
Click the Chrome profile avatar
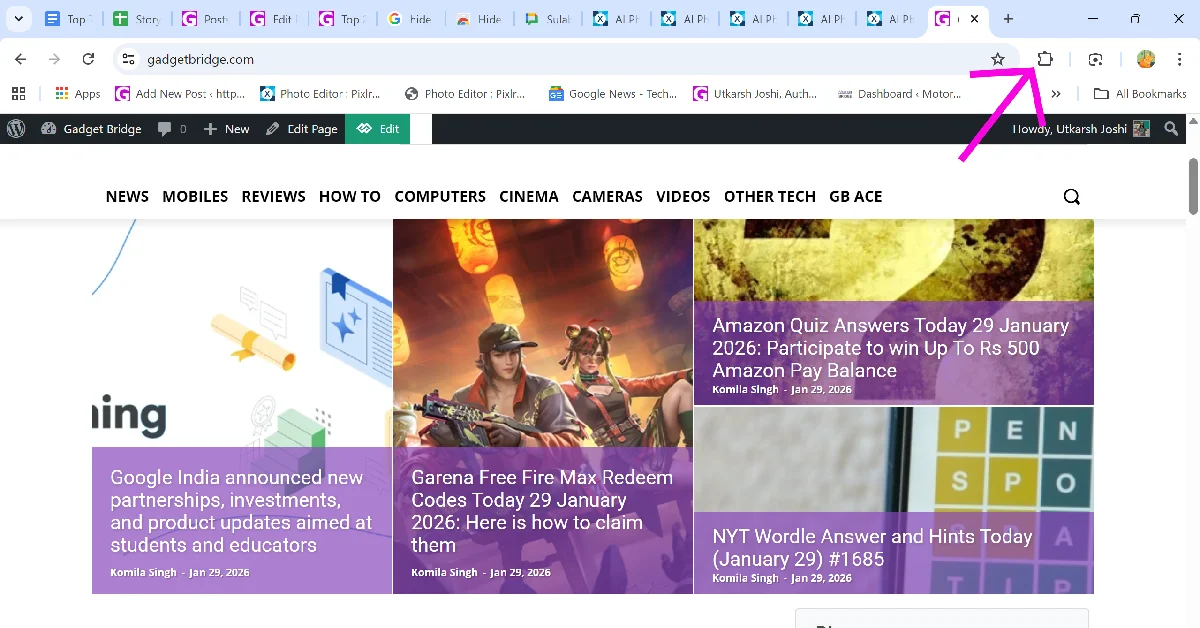click(1145, 59)
